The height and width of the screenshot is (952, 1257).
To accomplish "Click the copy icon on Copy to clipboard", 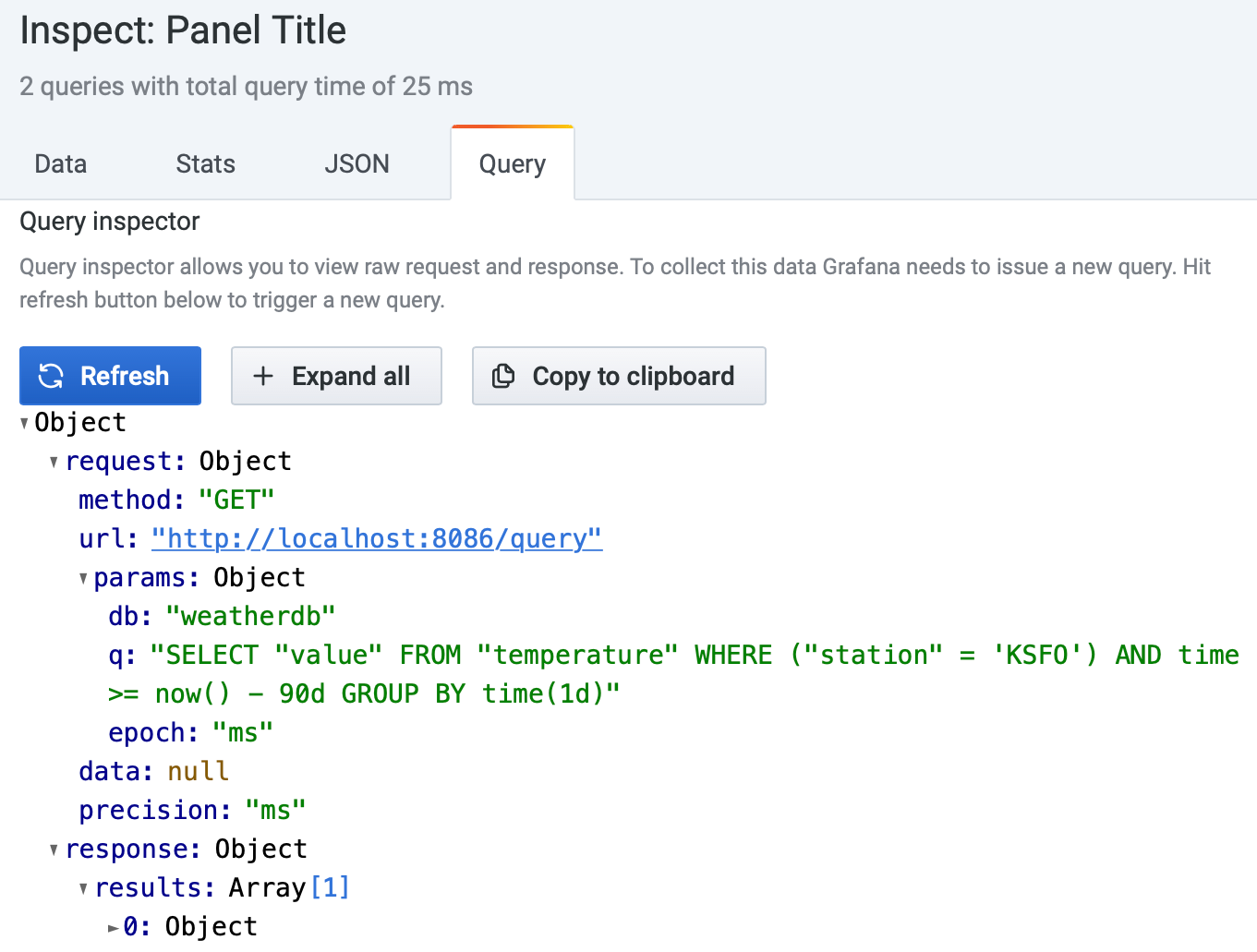I will click(x=503, y=376).
